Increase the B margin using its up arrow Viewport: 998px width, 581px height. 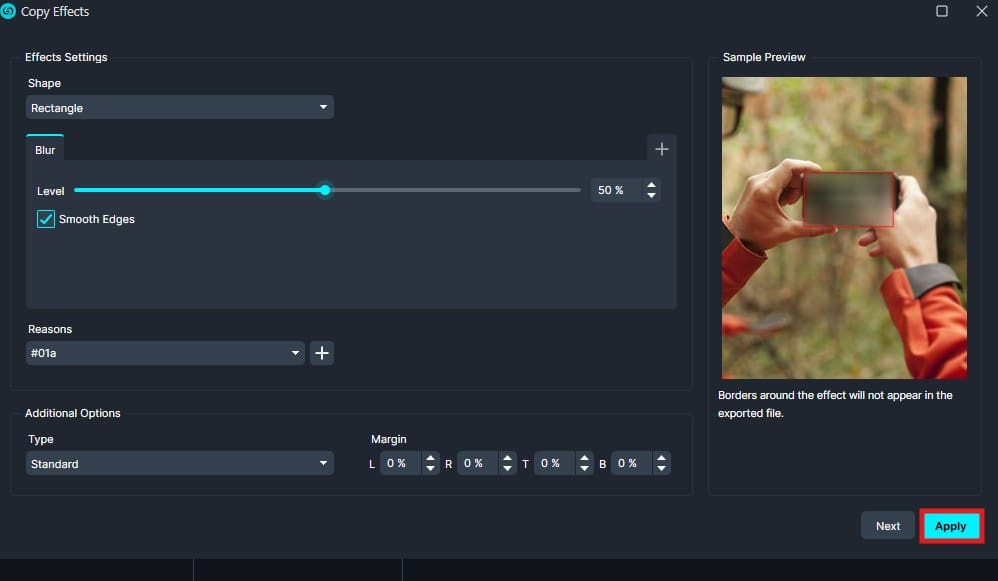point(662,458)
